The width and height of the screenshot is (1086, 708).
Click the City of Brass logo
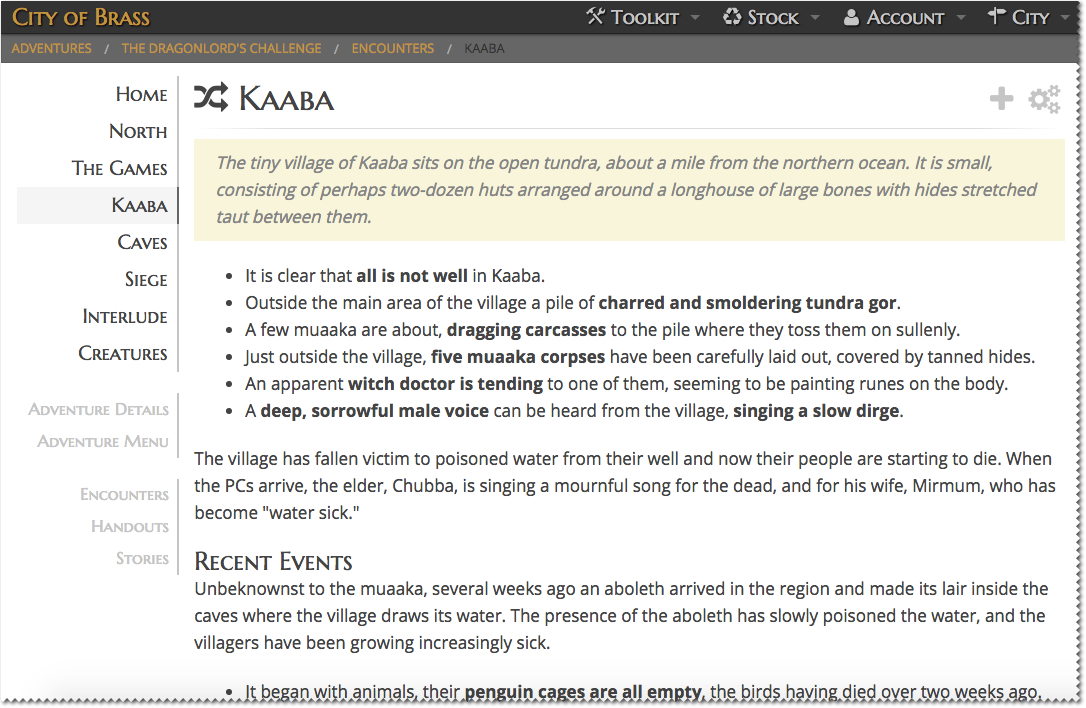click(81, 17)
